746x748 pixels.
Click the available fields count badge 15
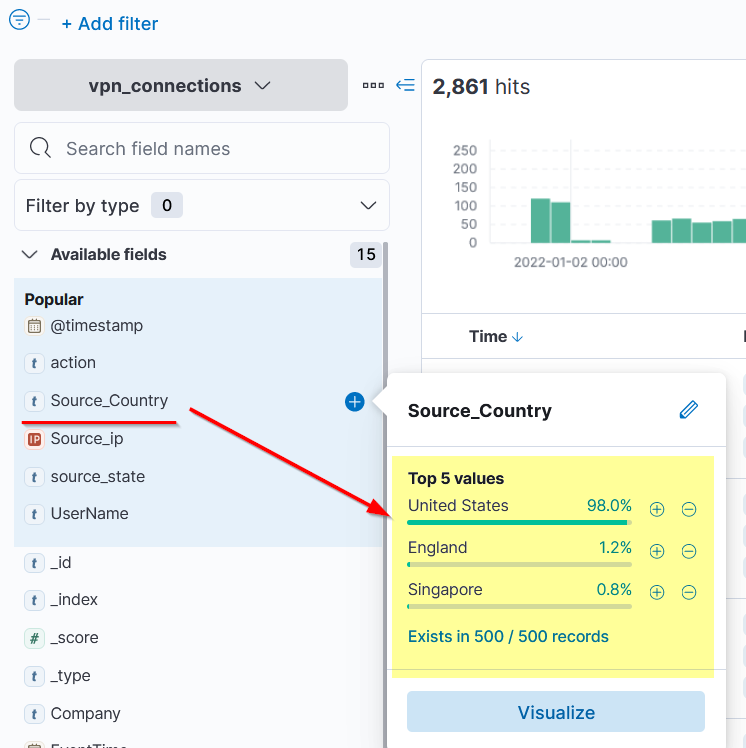[366, 254]
